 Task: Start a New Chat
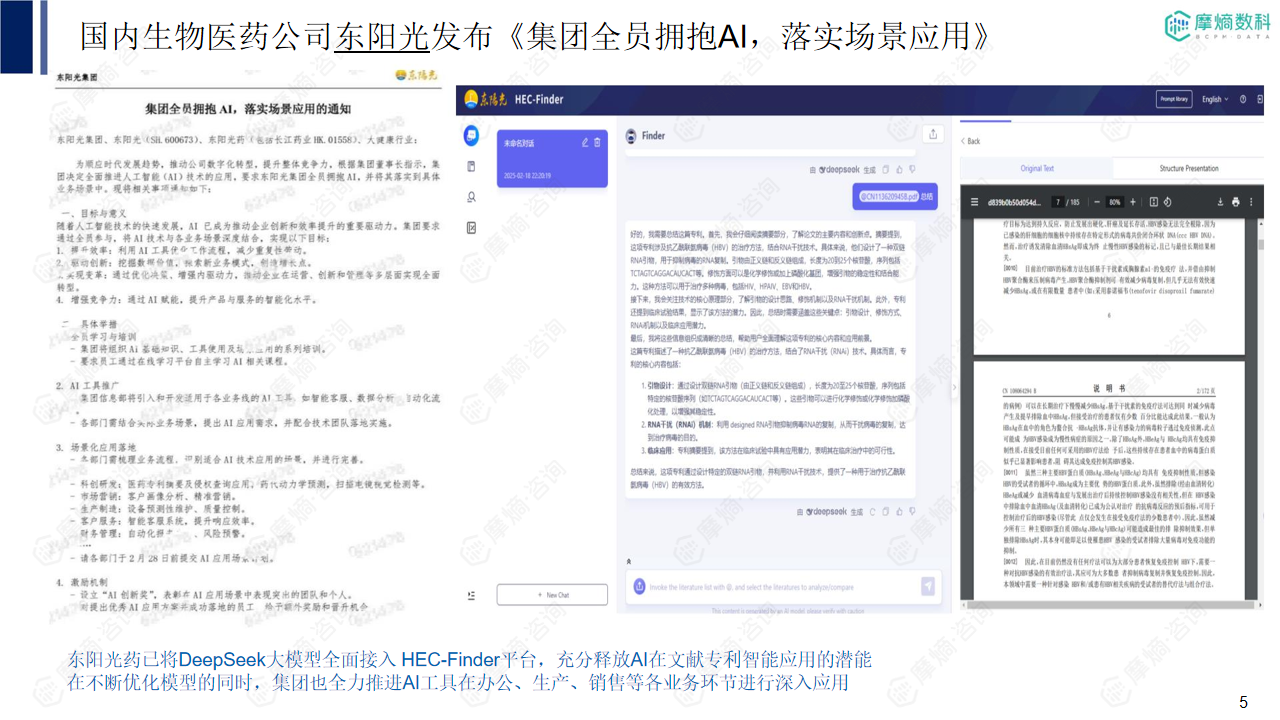point(552,595)
